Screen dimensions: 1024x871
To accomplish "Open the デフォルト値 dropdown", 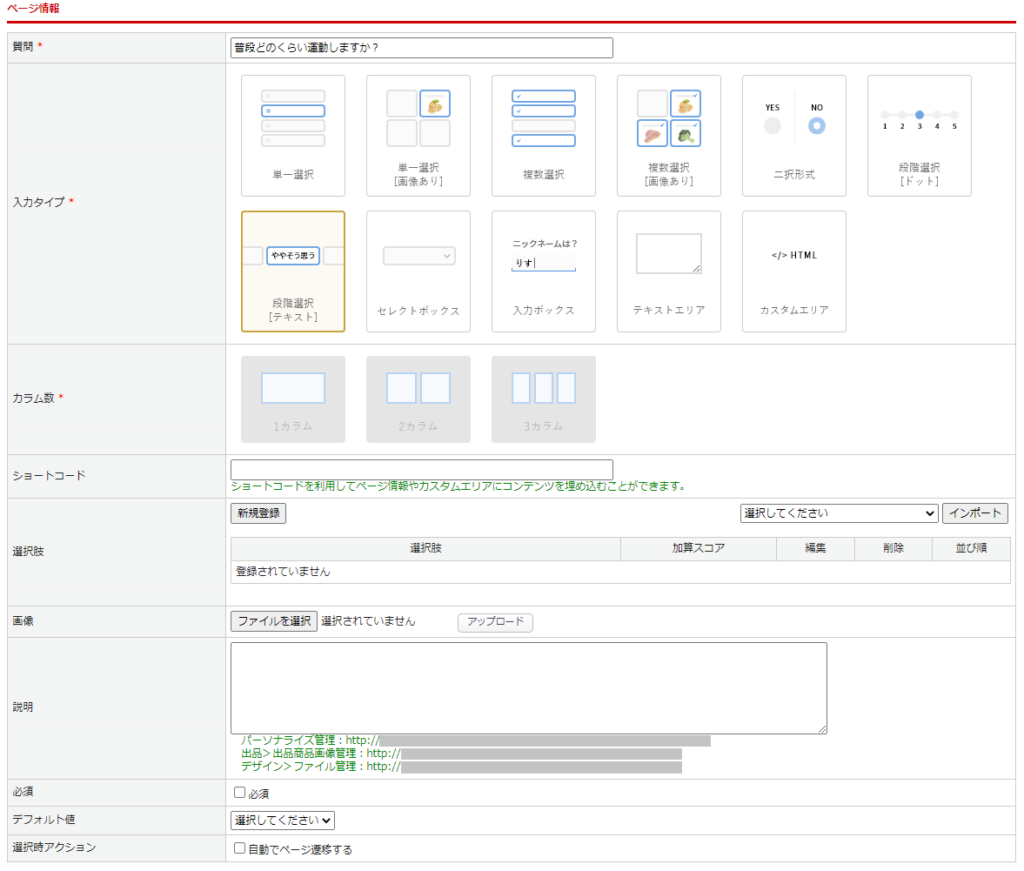I will pyautogui.click(x=282, y=820).
